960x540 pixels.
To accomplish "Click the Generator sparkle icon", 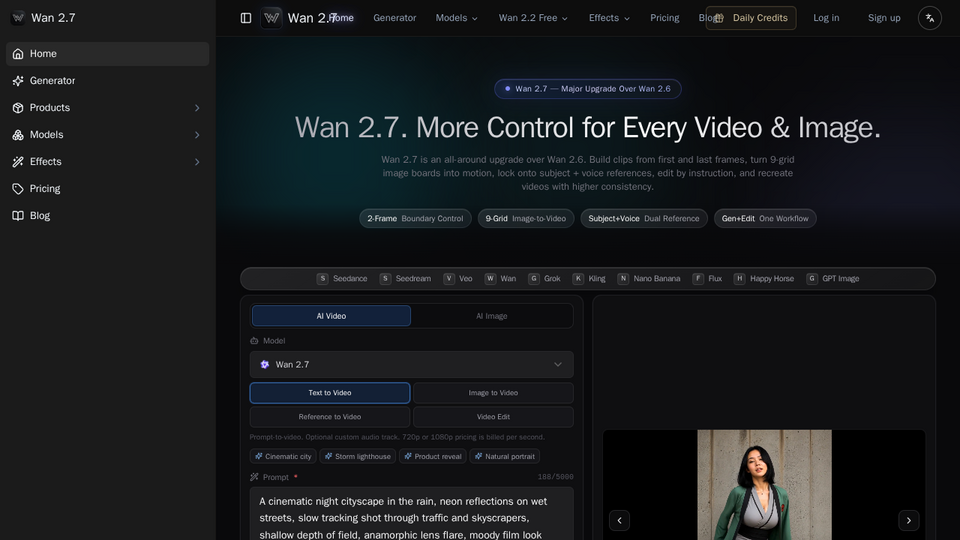I will [18, 81].
